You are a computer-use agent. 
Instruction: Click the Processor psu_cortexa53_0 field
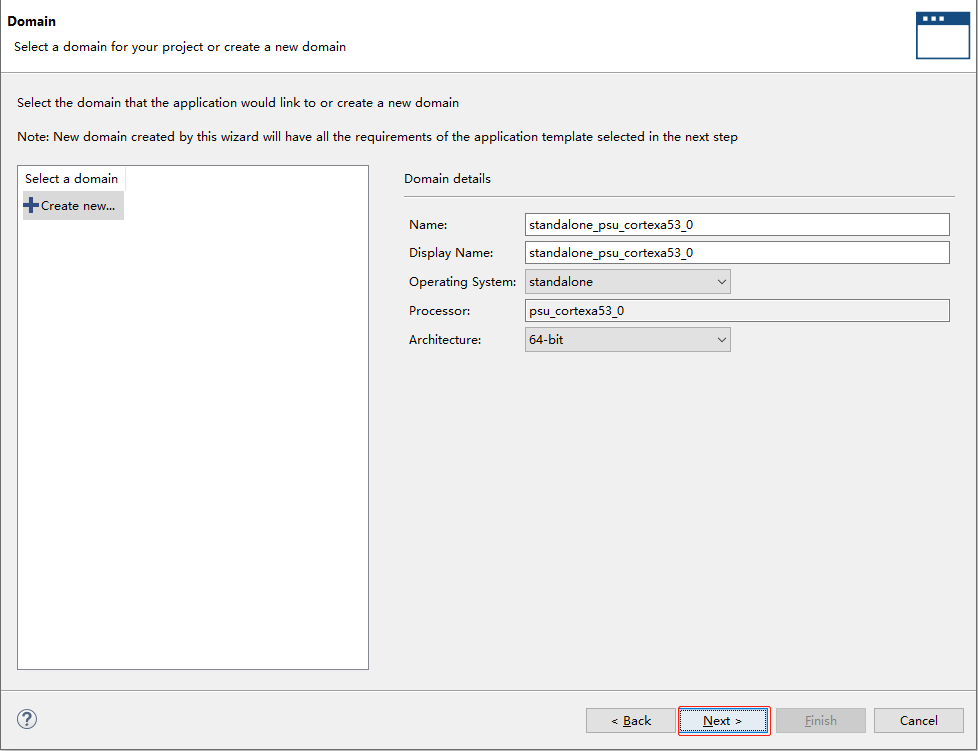737,311
